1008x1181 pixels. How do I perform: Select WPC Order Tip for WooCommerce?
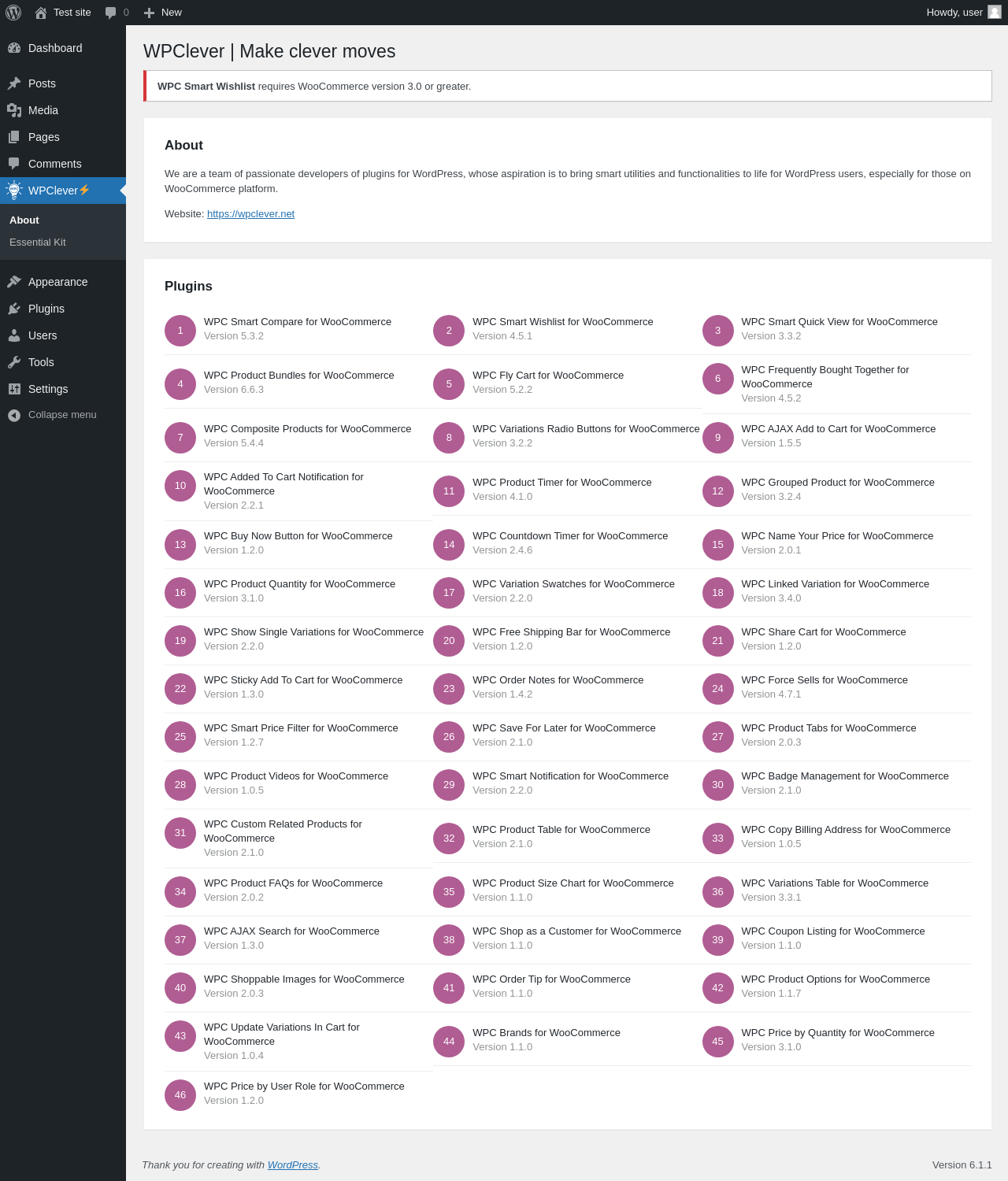(x=551, y=979)
